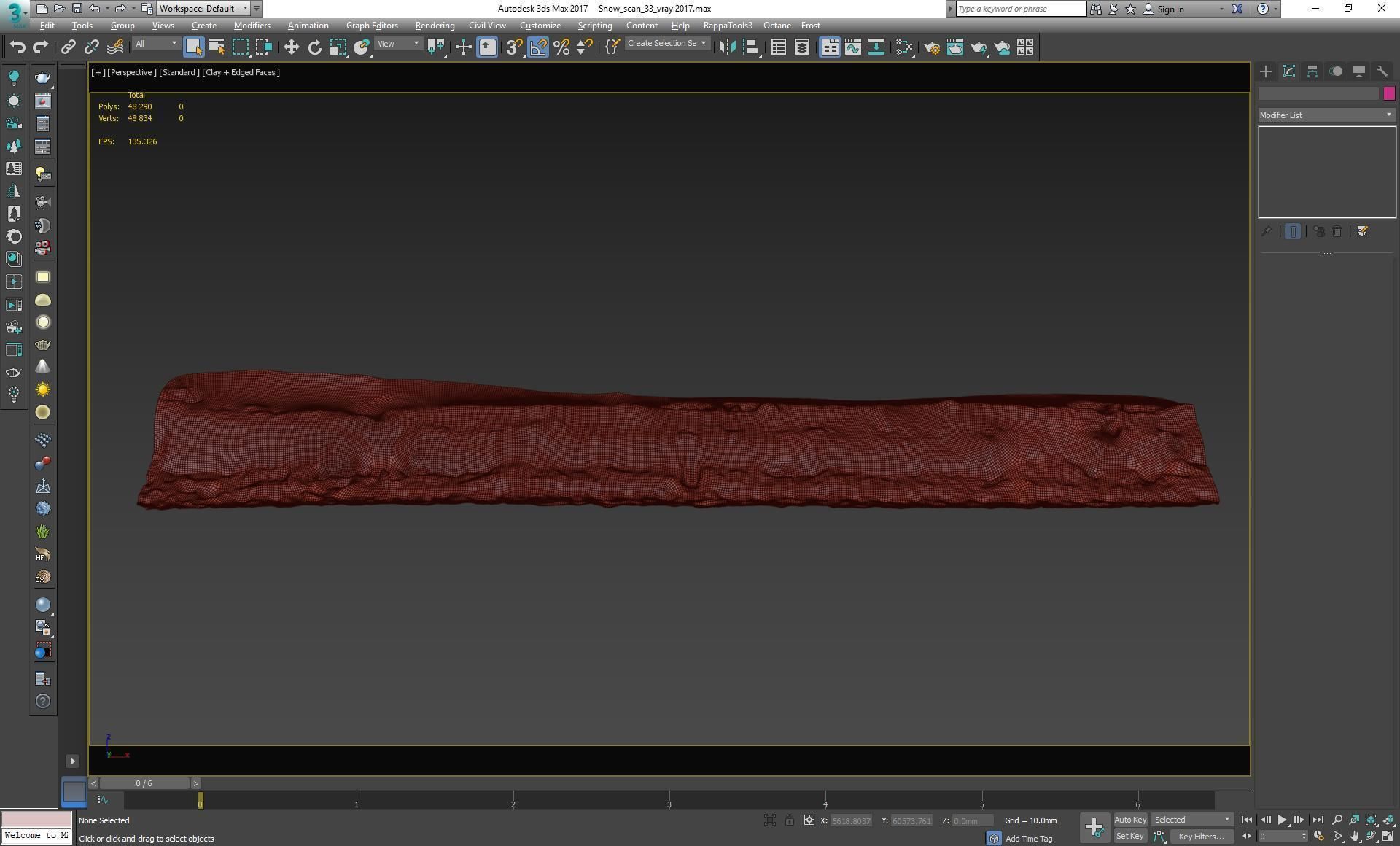Toggle 3D Snaps button
The width and height of the screenshot is (1400, 846).
pyautogui.click(x=513, y=47)
